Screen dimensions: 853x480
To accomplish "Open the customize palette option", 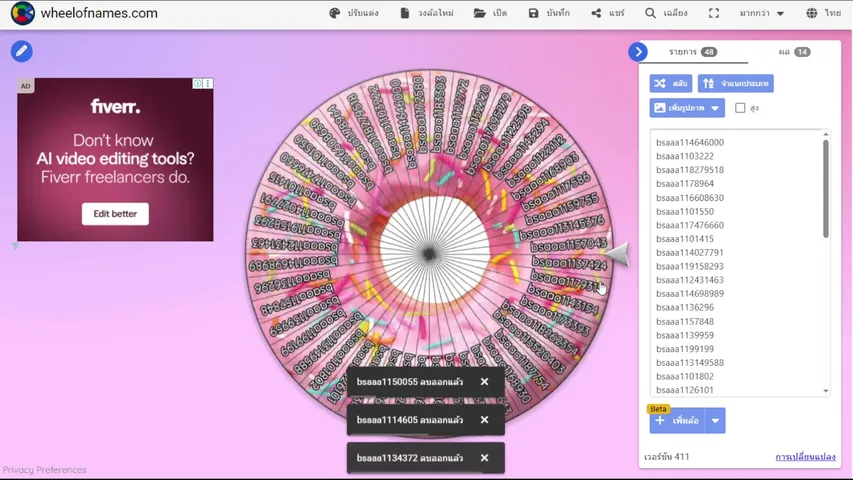I will [x=354, y=13].
